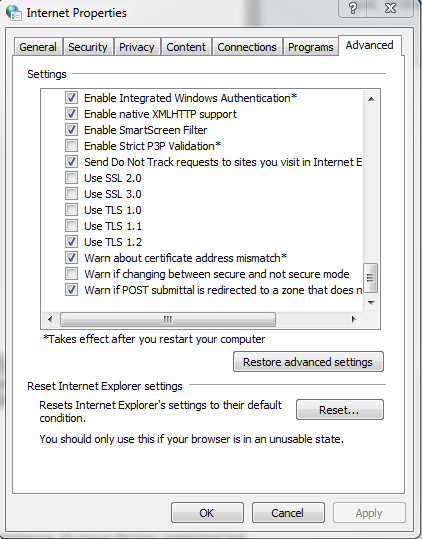
Task: Click the horizontal scroll left arrow
Action: [50, 319]
